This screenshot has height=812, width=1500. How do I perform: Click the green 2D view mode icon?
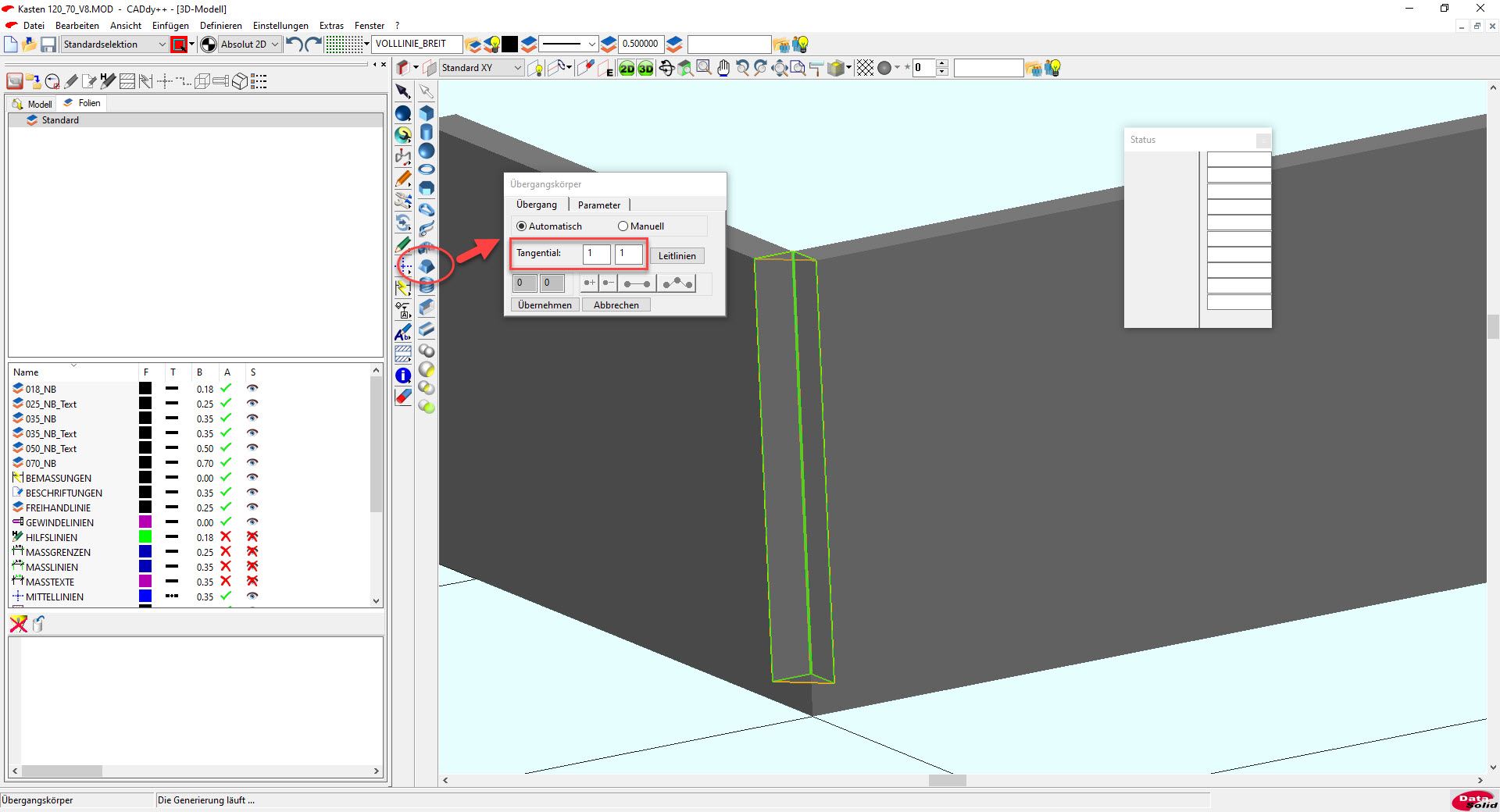[627, 69]
